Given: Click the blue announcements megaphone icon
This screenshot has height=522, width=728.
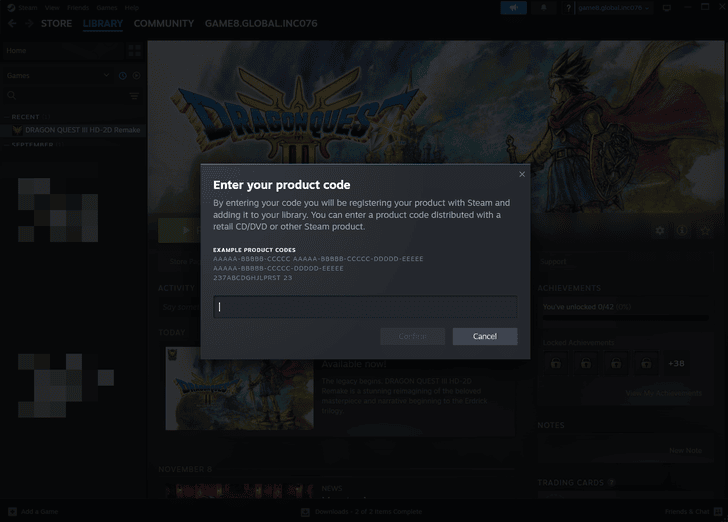Looking at the screenshot, I should pos(514,8).
